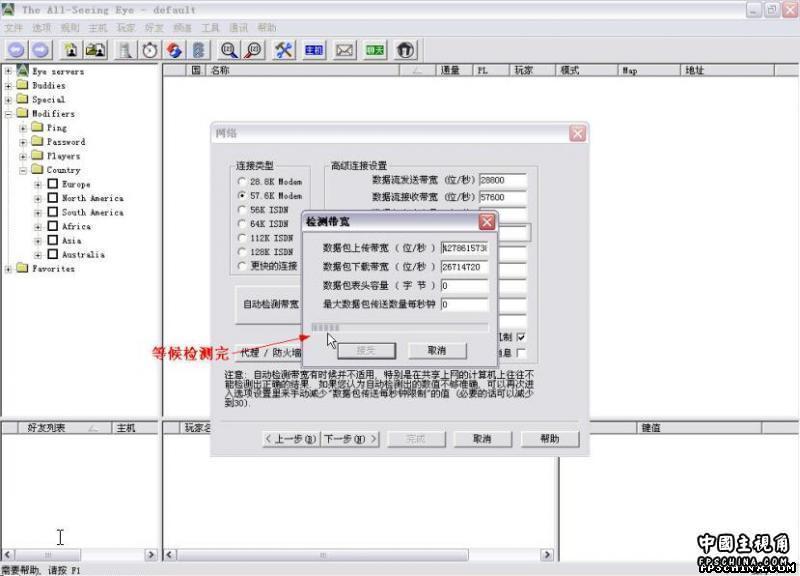
Task: Click the Eye servers pyramid icon
Action: click(x=22, y=71)
